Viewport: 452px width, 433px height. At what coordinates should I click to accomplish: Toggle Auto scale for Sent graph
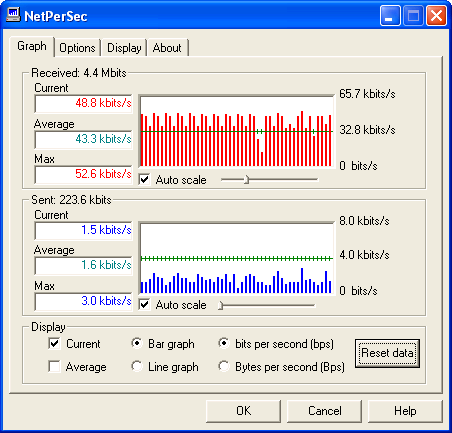pos(145,305)
